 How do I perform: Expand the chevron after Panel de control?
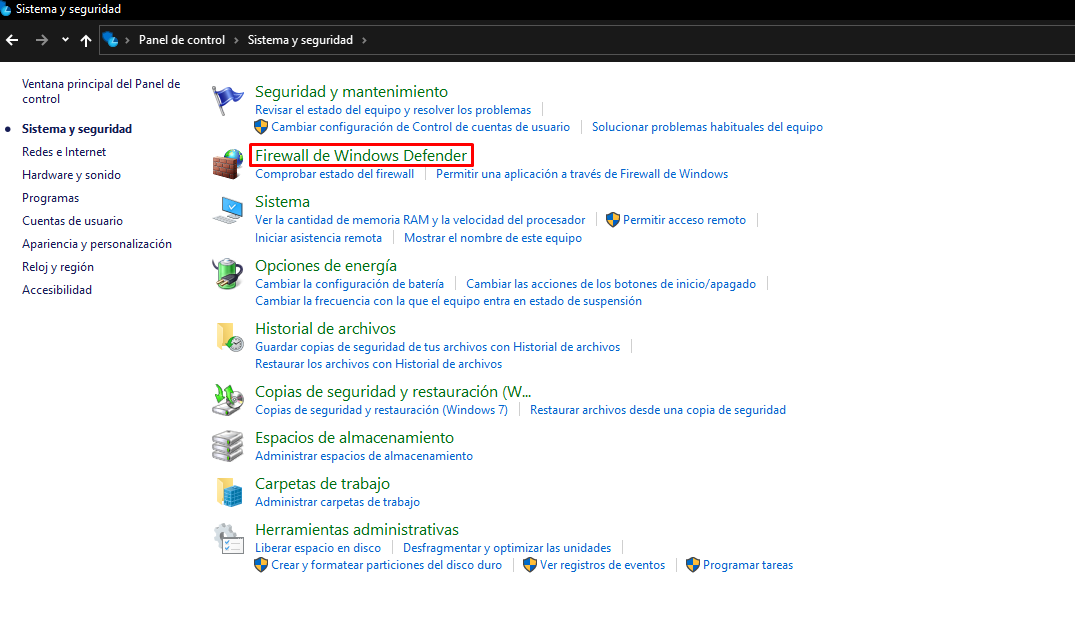click(x=237, y=40)
